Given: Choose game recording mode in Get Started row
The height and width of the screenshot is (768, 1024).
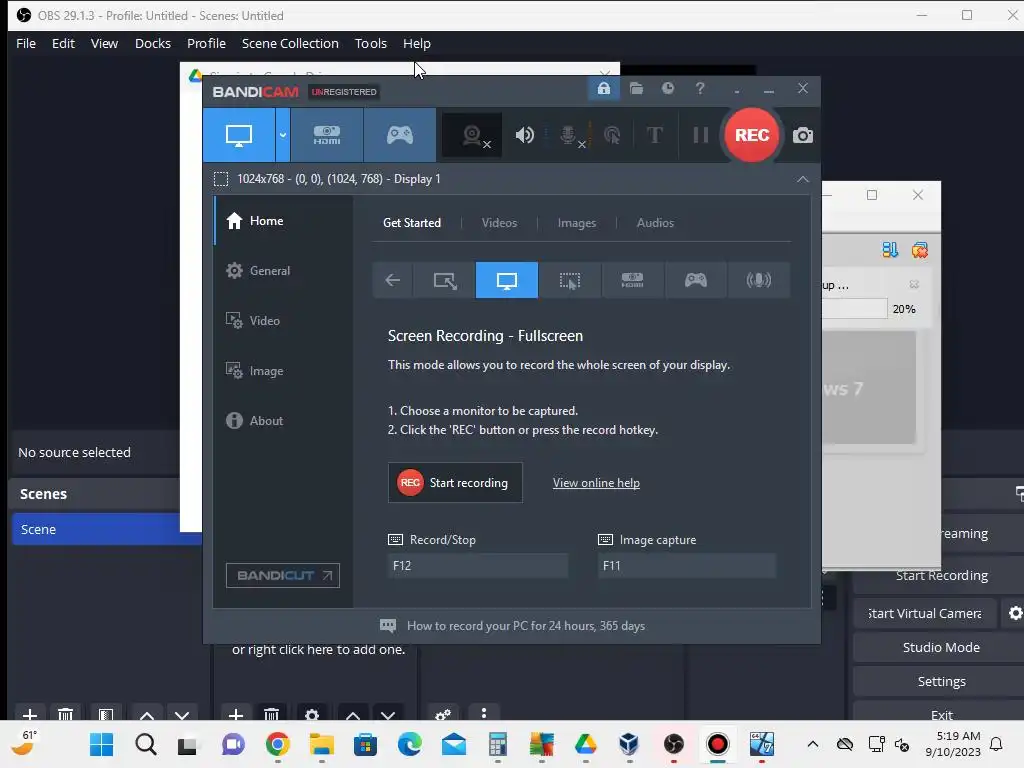Looking at the screenshot, I should [x=696, y=280].
